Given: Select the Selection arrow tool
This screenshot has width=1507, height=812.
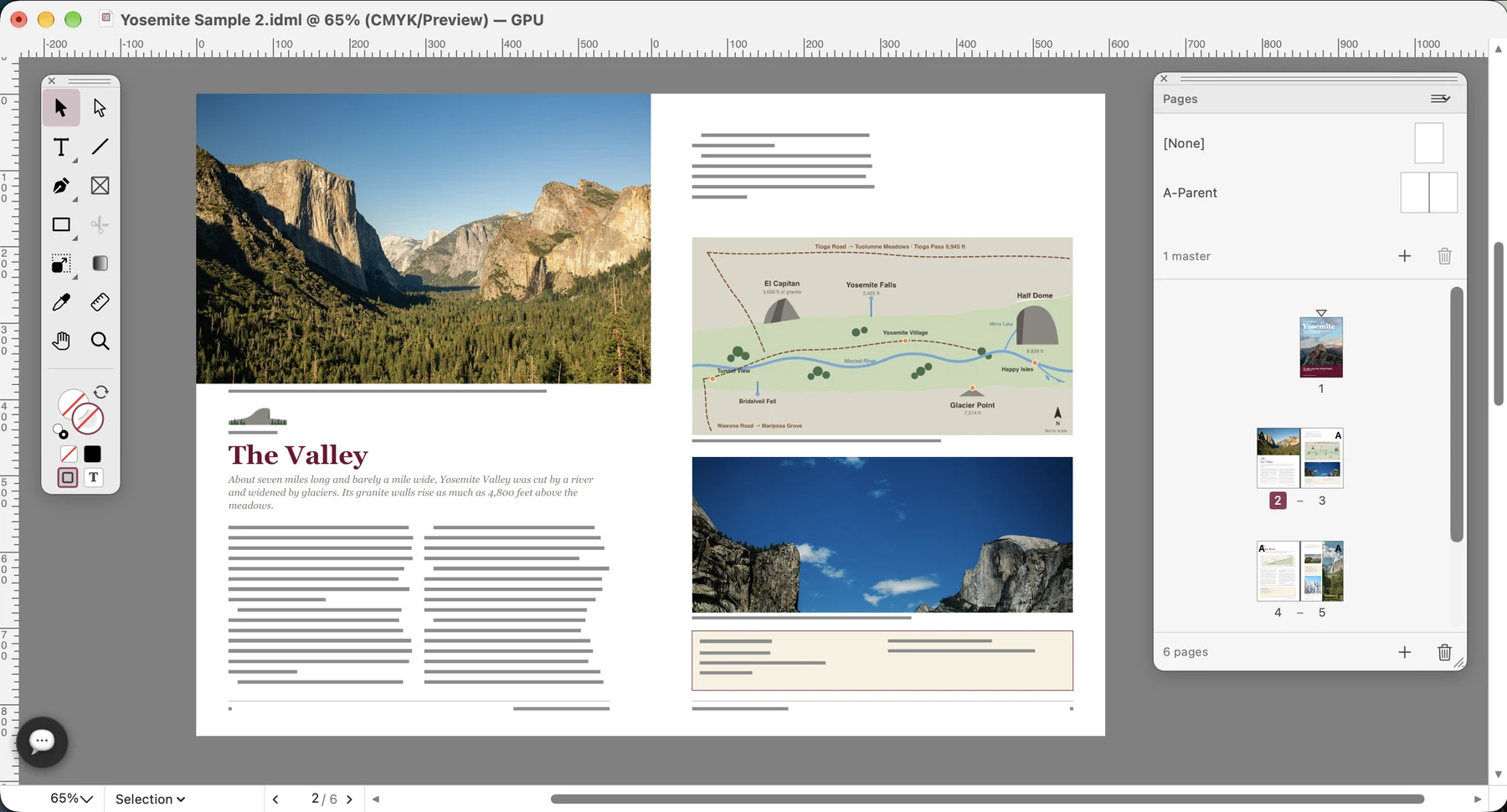Looking at the screenshot, I should (x=61, y=108).
